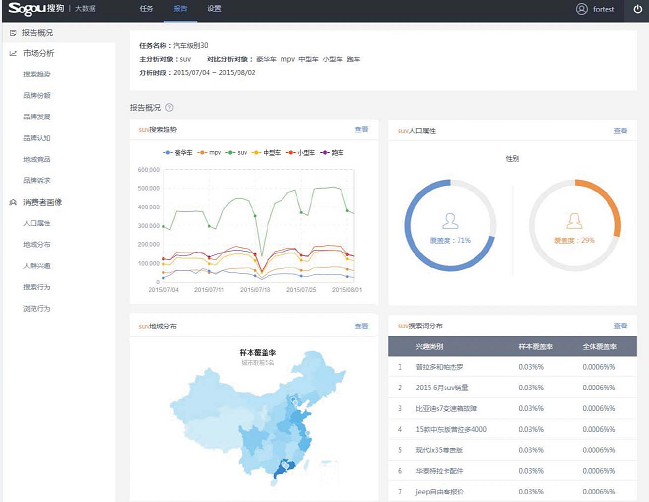Click the 2015/08/01 x-axis label

(x=347, y=290)
